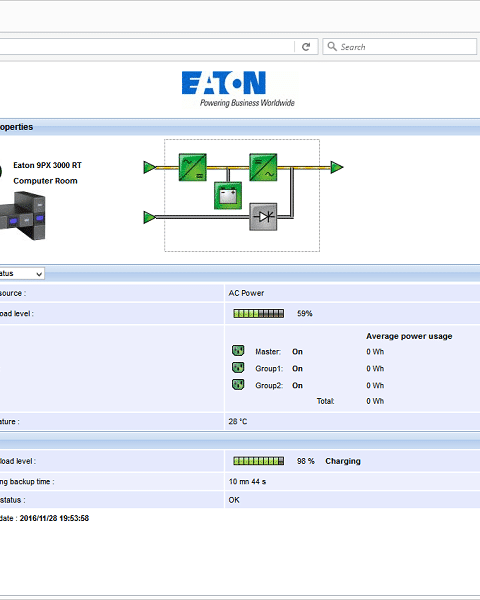480x600 pixels.
Task: Click the '0 Wh' value in Master row
Action: point(375,352)
